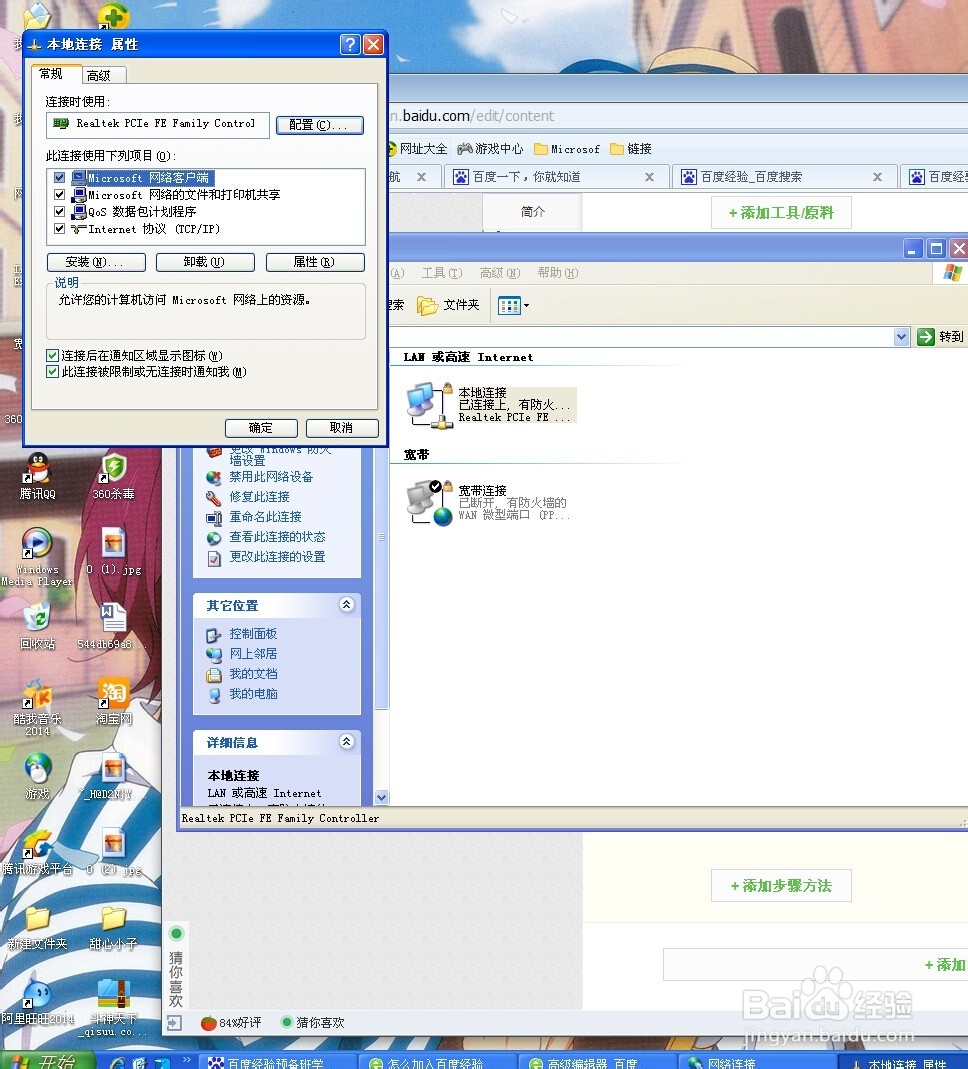The image size is (968, 1069).
Task: Toggle 此连接被限制或无连接时通知我 checkbox
Action: click(x=52, y=372)
